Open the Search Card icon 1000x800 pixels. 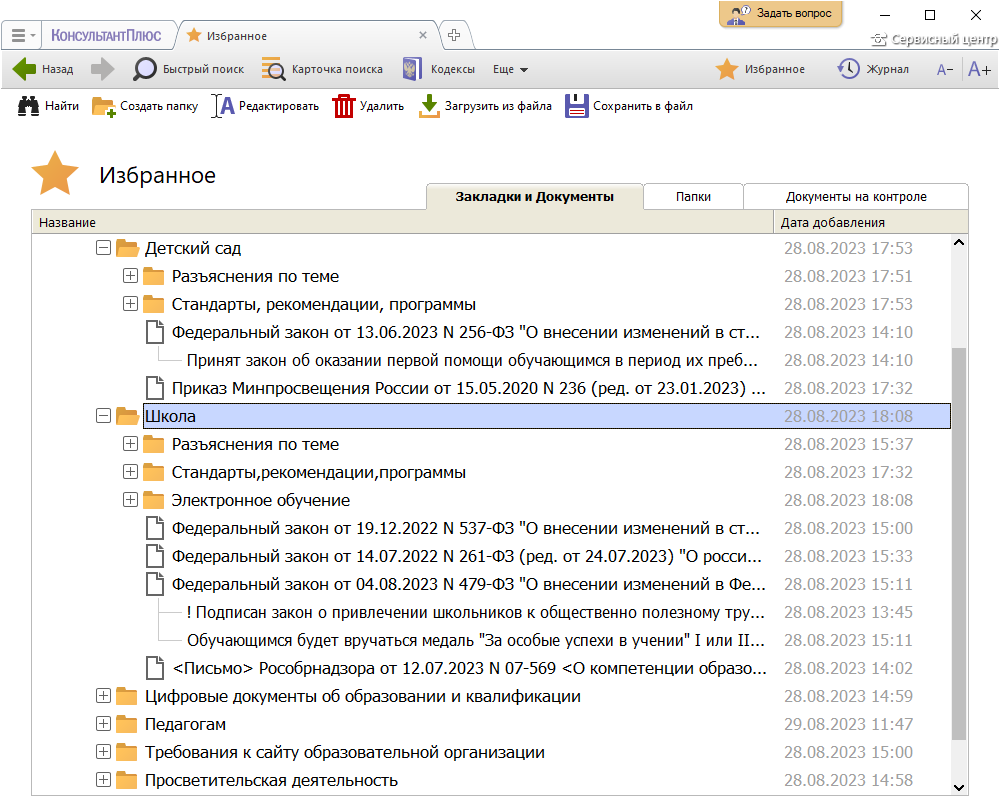tap(273, 69)
